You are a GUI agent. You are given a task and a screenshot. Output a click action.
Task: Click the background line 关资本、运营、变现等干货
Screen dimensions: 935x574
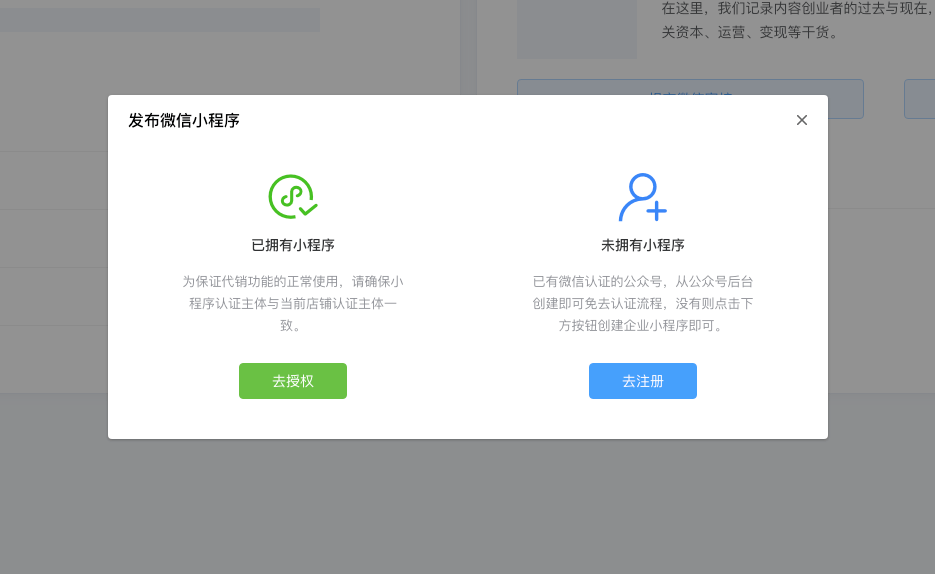tap(750, 32)
